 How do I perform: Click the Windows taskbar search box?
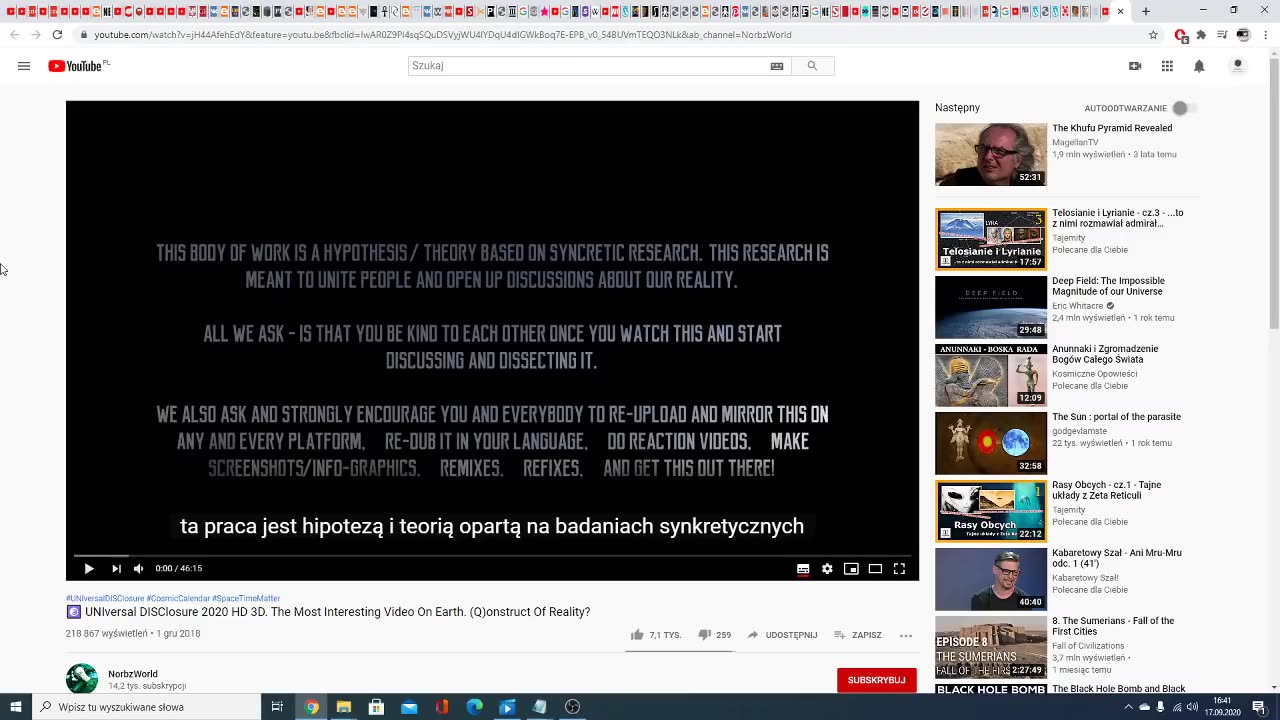point(147,707)
